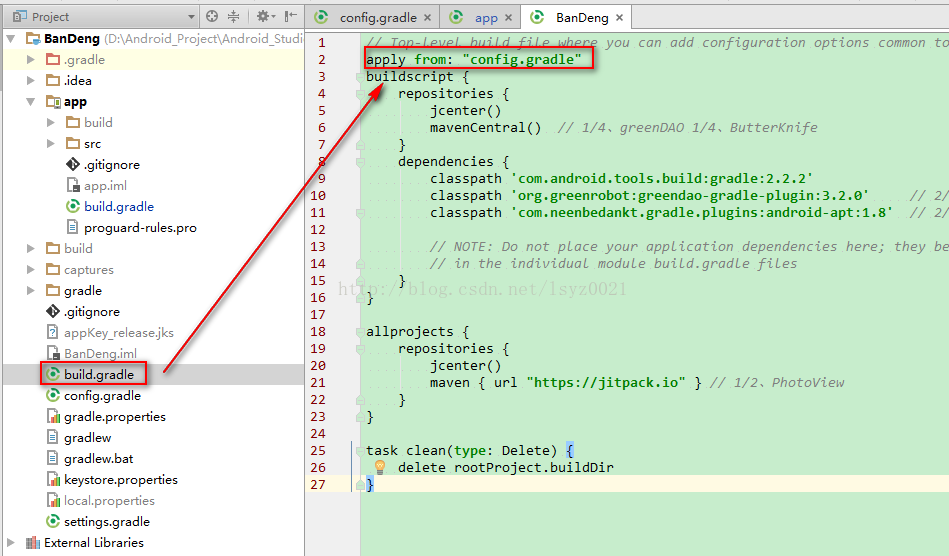Select the .gitignore file inside app
The image size is (949, 556).
pos(112,165)
